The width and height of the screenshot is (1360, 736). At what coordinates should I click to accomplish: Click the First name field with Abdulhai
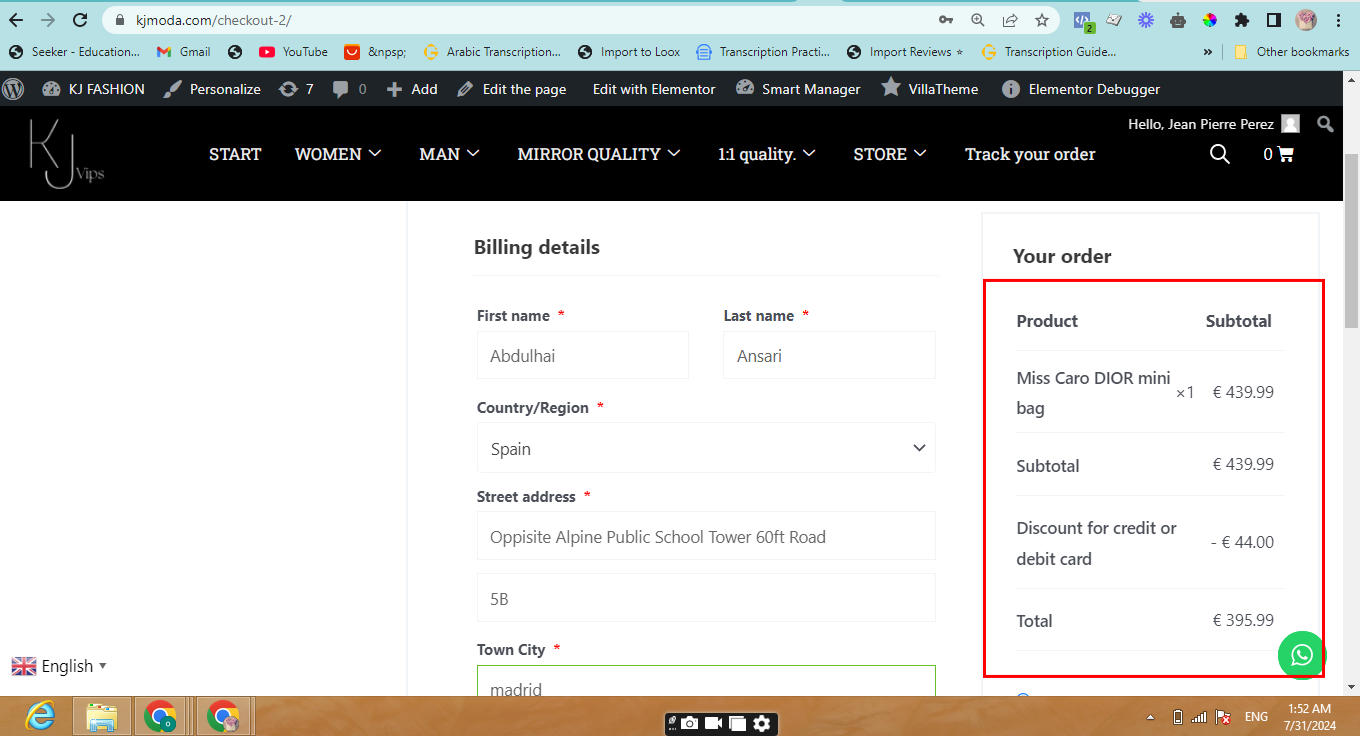pyautogui.click(x=583, y=355)
